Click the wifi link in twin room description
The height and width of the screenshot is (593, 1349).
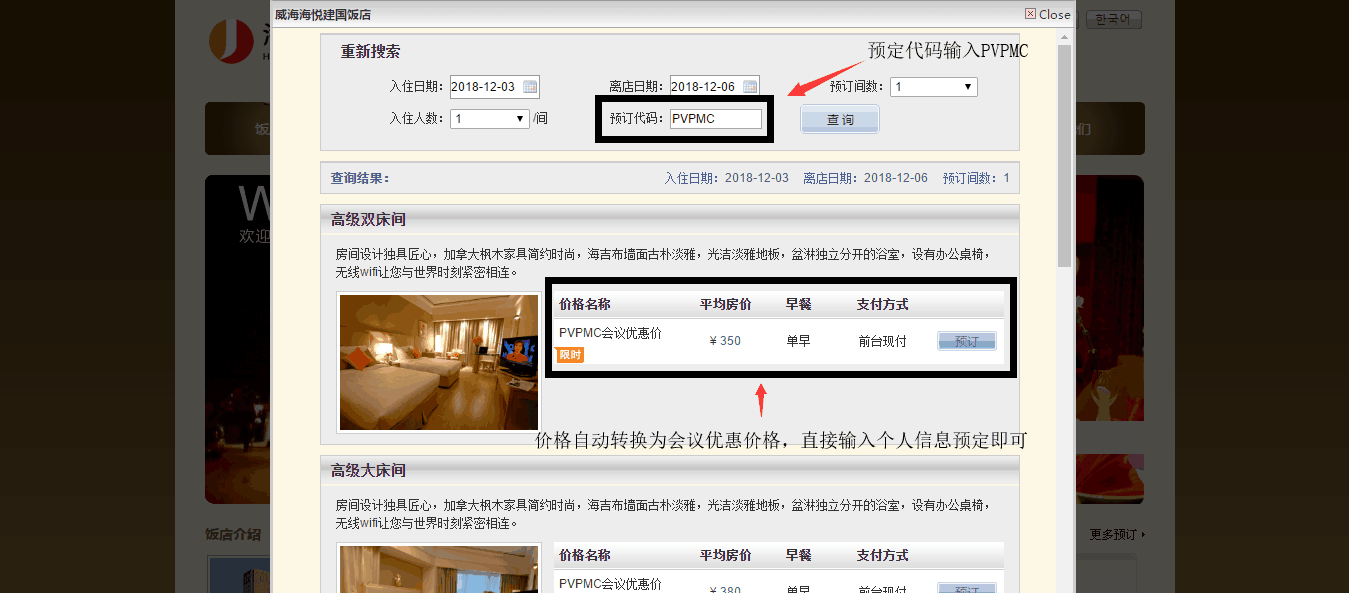tap(369, 272)
